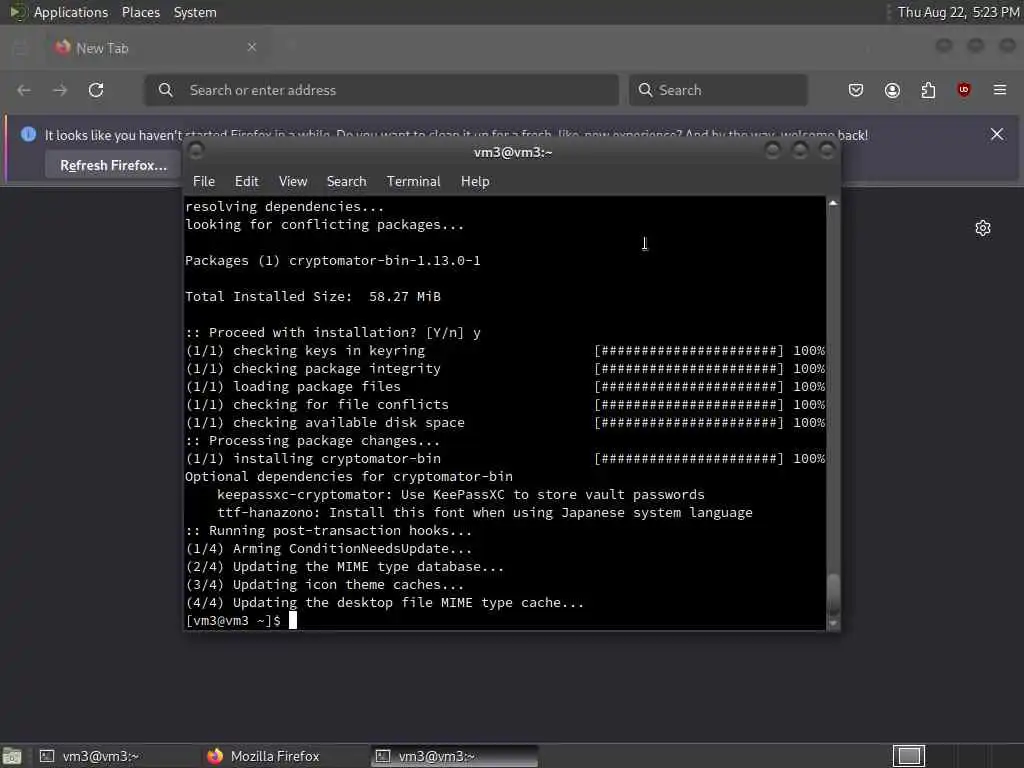Click the text 'Packages (1) cryptomator-bin-1.13.0-1'
The image size is (1024, 768).
[x=332, y=261]
